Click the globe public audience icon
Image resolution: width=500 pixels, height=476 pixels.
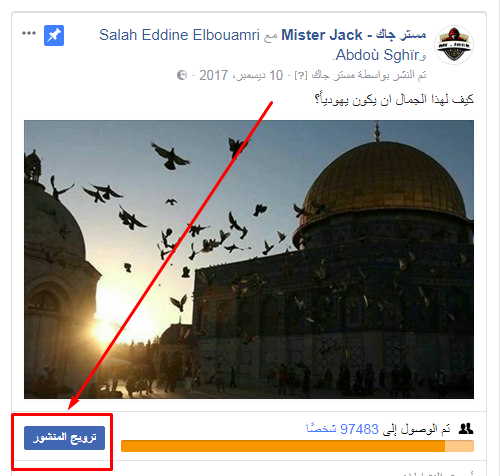coord(182,75)
